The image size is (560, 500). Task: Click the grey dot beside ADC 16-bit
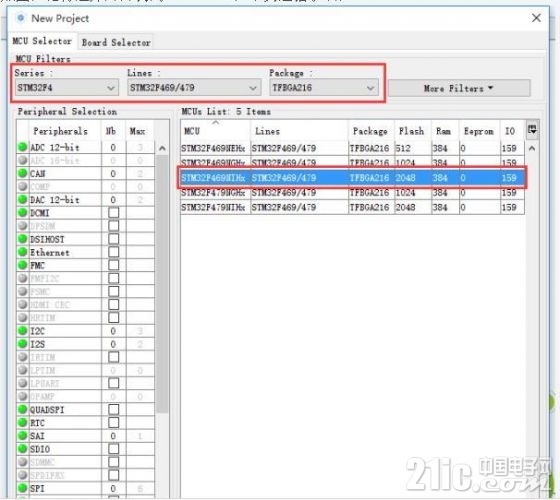coord(22,160)
